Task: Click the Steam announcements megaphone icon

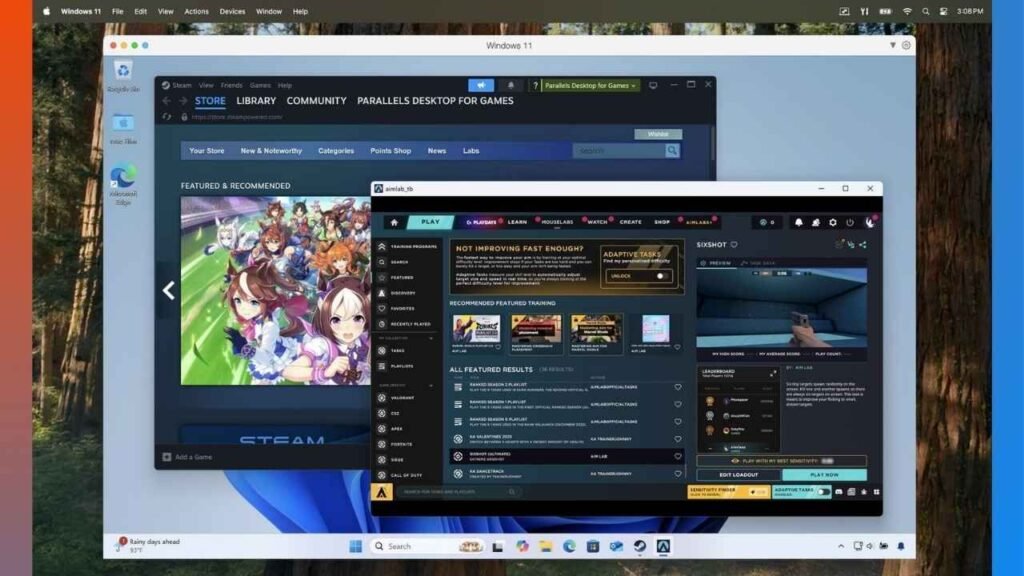Action: point(481,86)
